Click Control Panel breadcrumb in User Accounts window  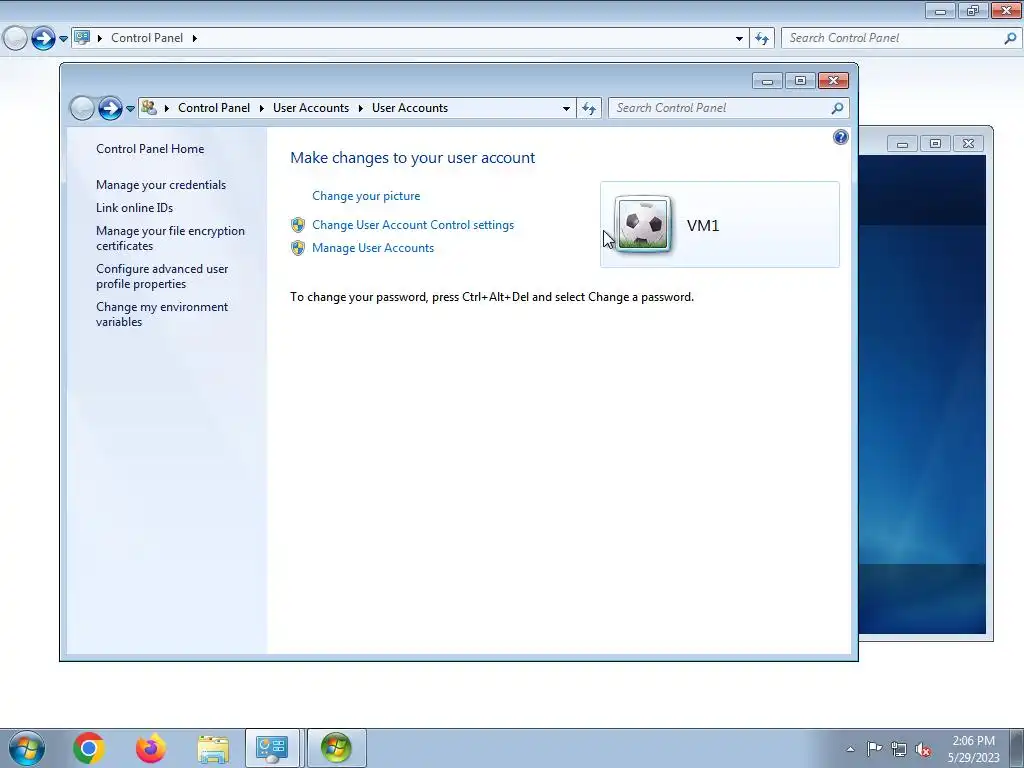point(214,108)
